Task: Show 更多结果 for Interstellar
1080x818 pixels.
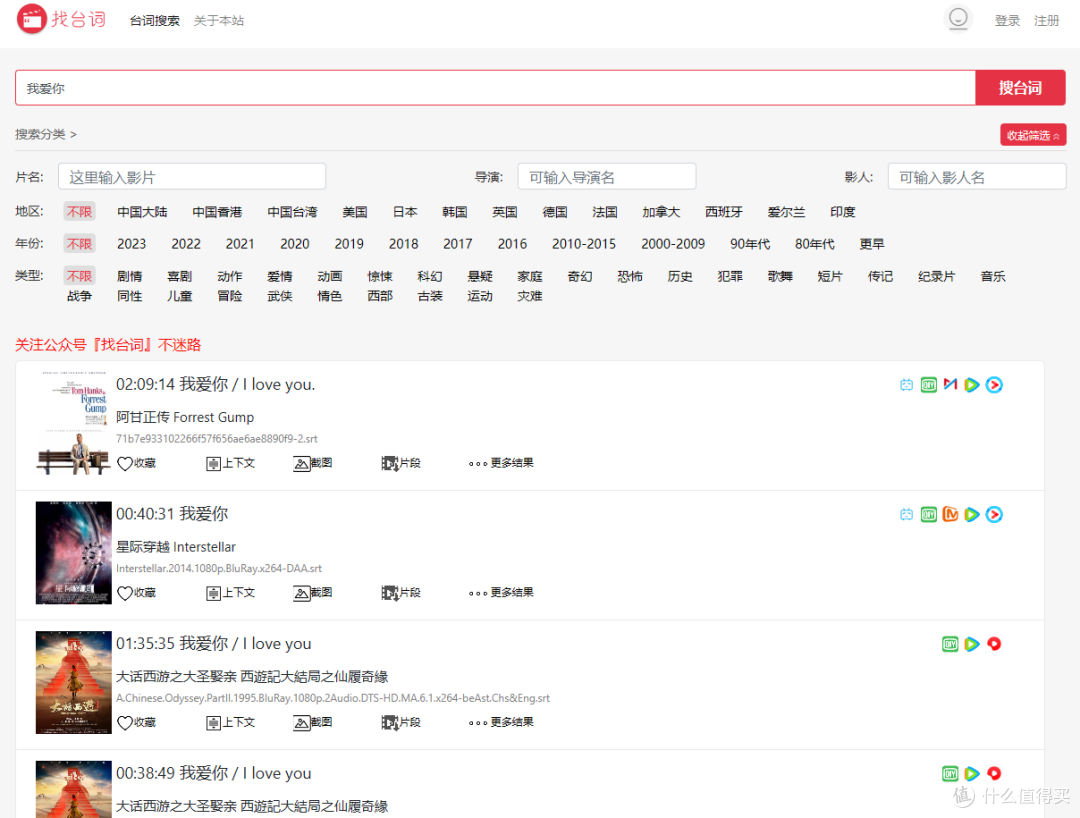Action: point(501,592)
